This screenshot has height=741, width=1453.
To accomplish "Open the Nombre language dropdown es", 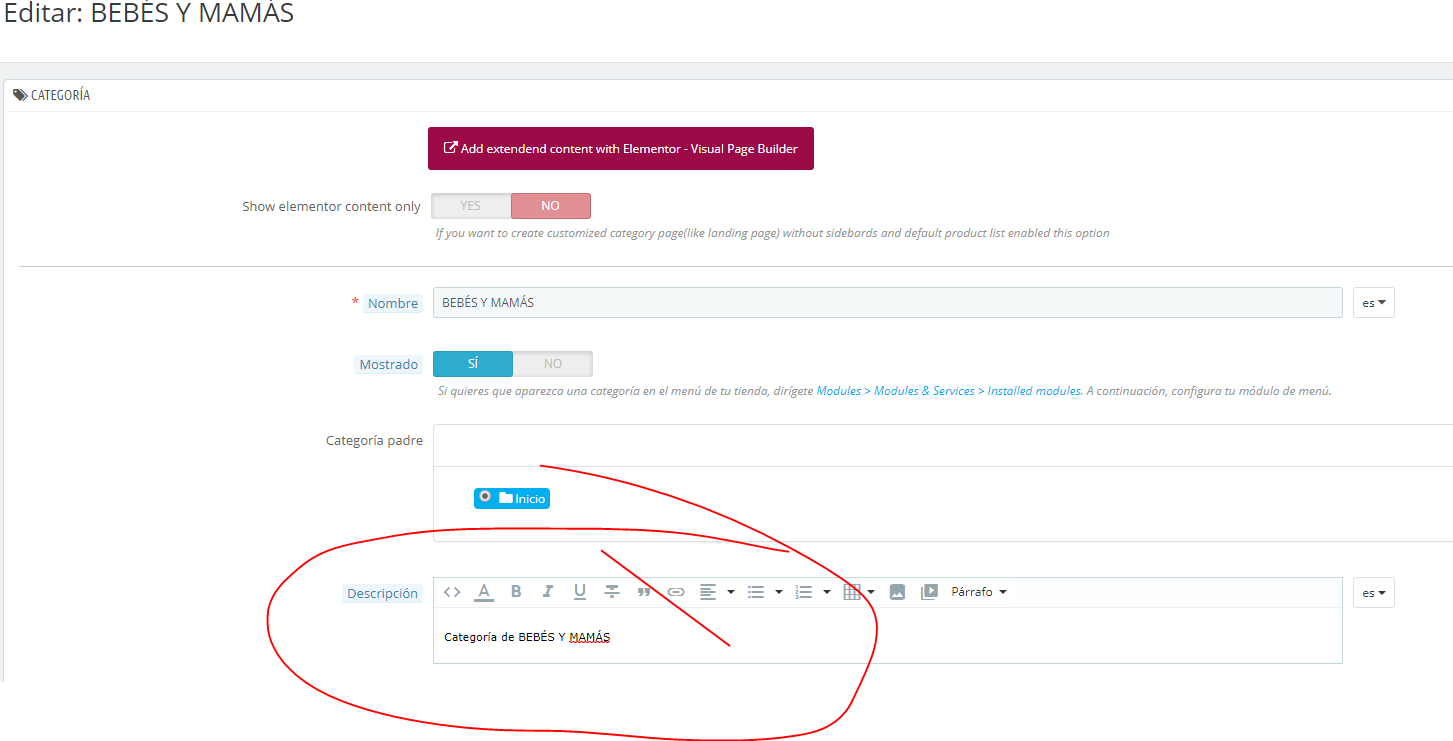I will (x=1374, y=303).
